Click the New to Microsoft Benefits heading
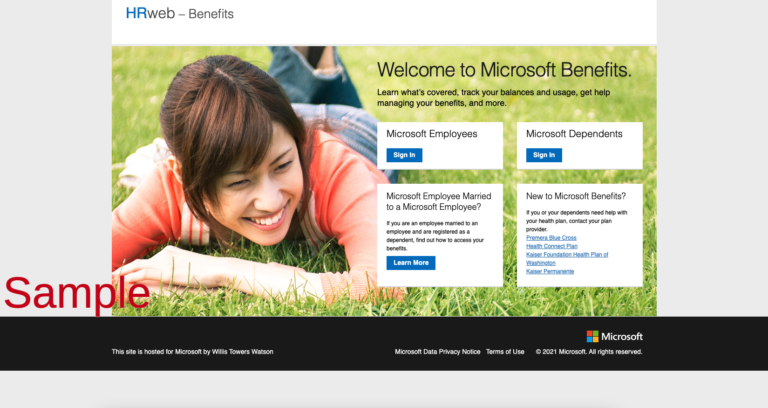The image size is (768, 408). pyautogui.click(x=576, y=196)
